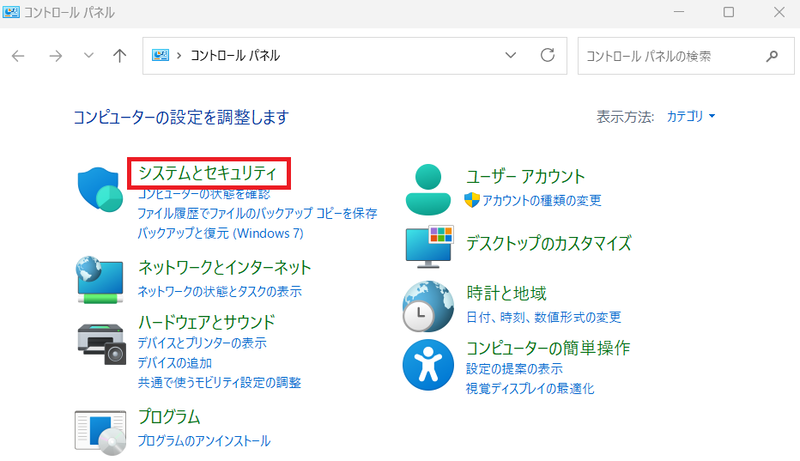Expand the address bar history dropdown

pyautogui.click(x=511, y=55)
